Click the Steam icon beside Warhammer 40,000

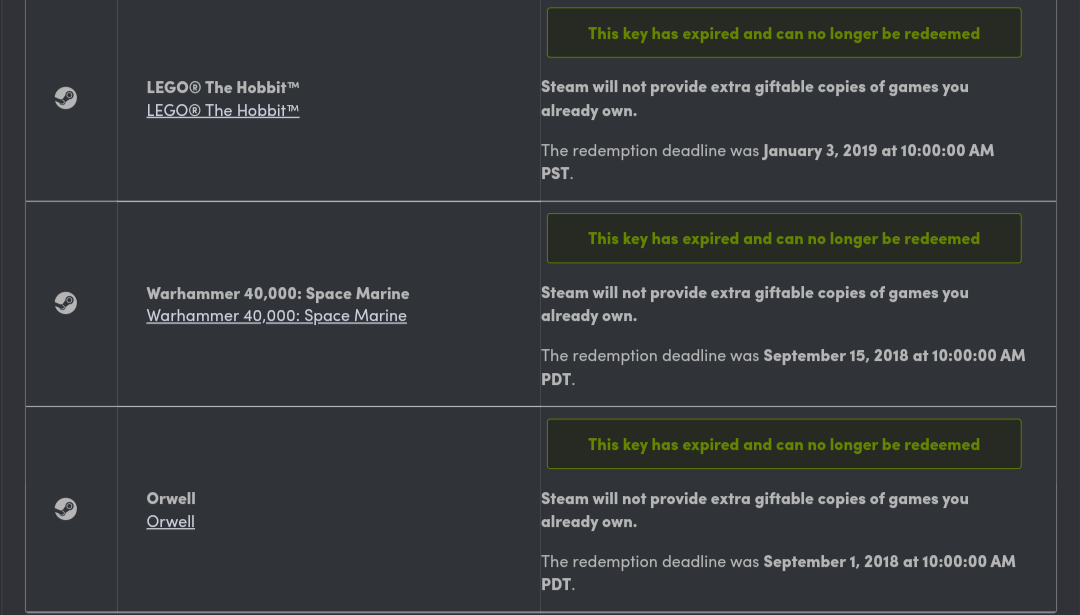coord(65,303)
